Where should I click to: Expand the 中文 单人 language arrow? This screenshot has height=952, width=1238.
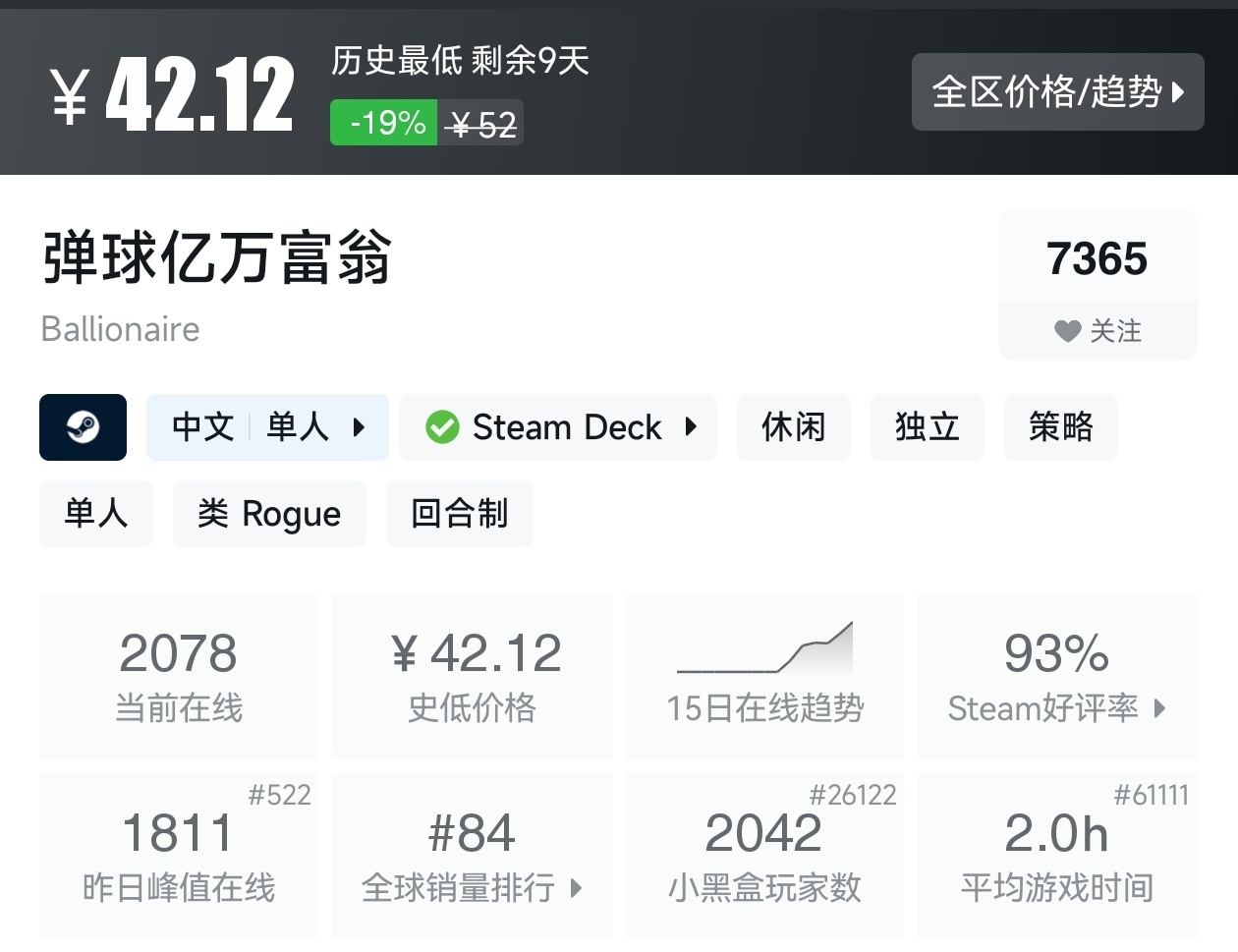[x=359, y=427]
